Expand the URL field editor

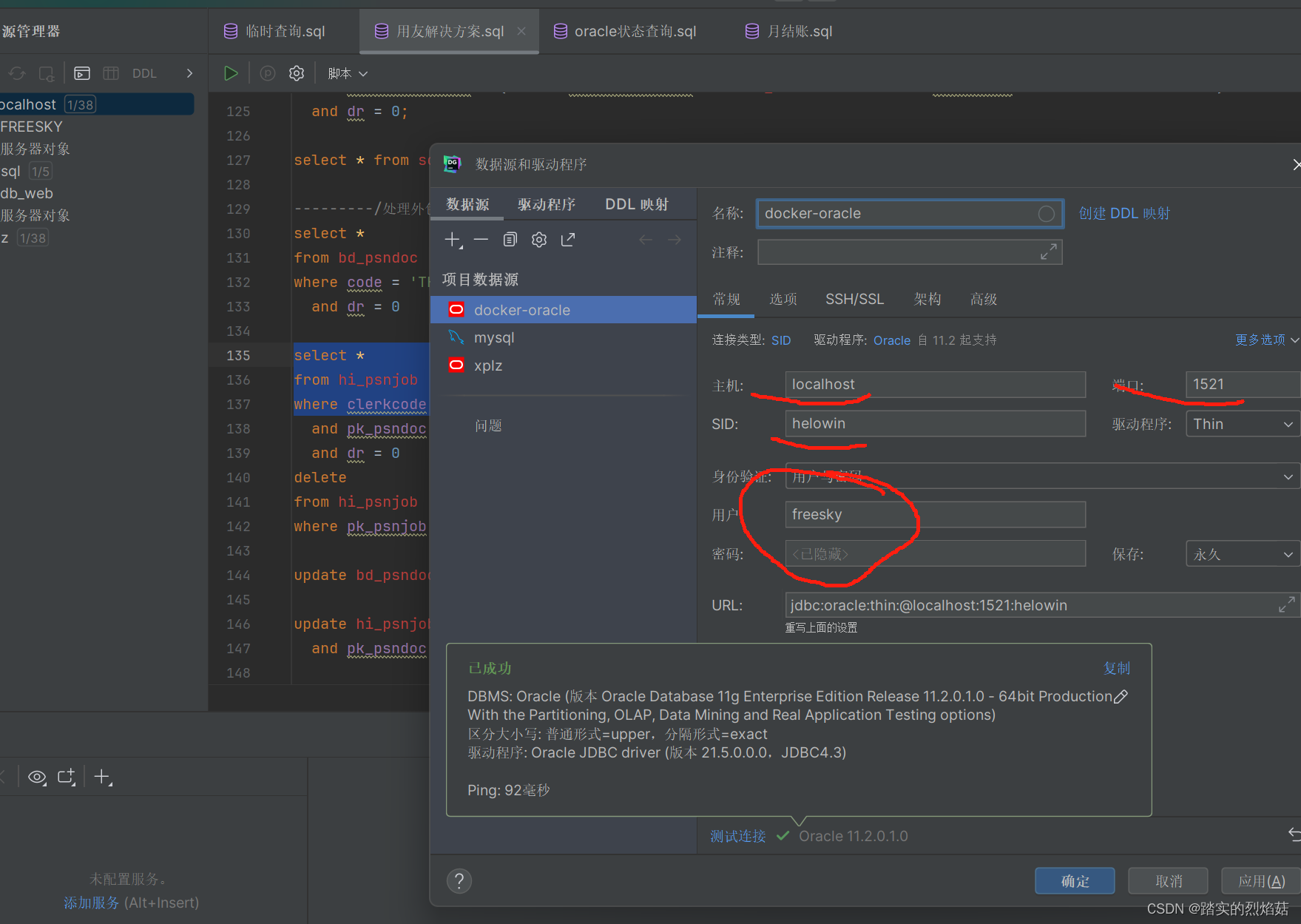(1287, 604)
